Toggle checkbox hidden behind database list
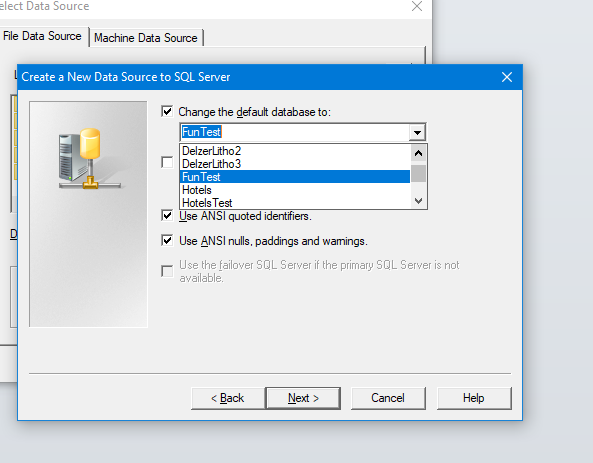 pyautogui.click(x=167, y=162)
